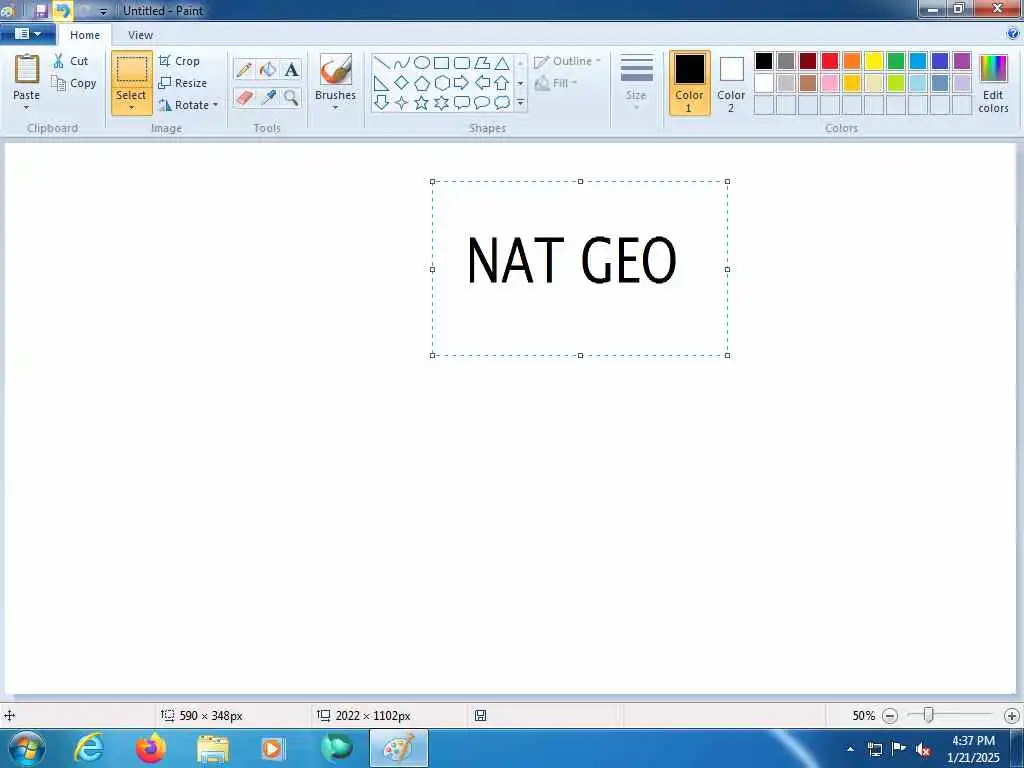Pick the yellow color swatch
This screenshot has height=768, width=1024.
pos(874,61)
